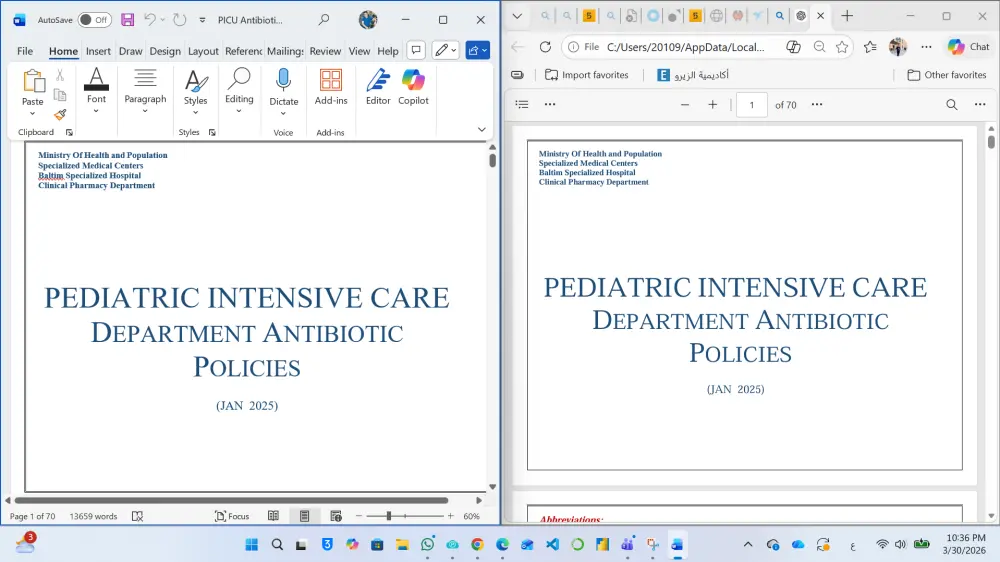
Task: Open the Other favorites folder
Action: 946,75
